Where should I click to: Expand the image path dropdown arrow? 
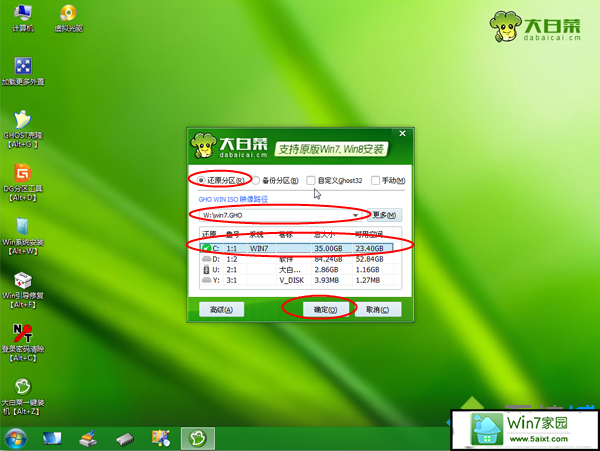point(355,215)
